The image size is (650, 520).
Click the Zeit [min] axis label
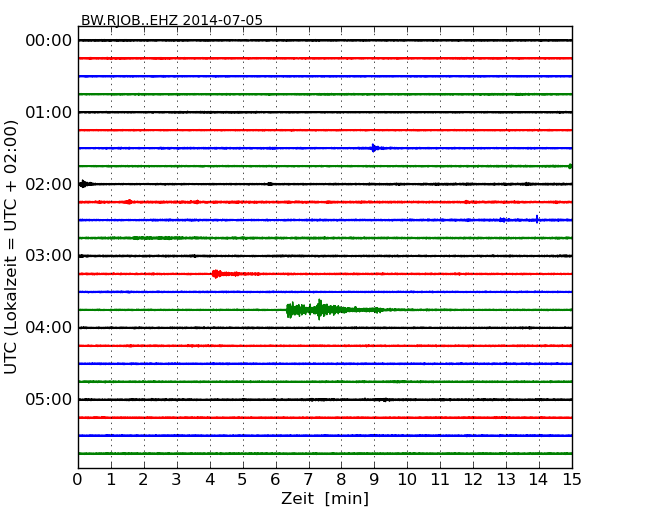point(325,498)
